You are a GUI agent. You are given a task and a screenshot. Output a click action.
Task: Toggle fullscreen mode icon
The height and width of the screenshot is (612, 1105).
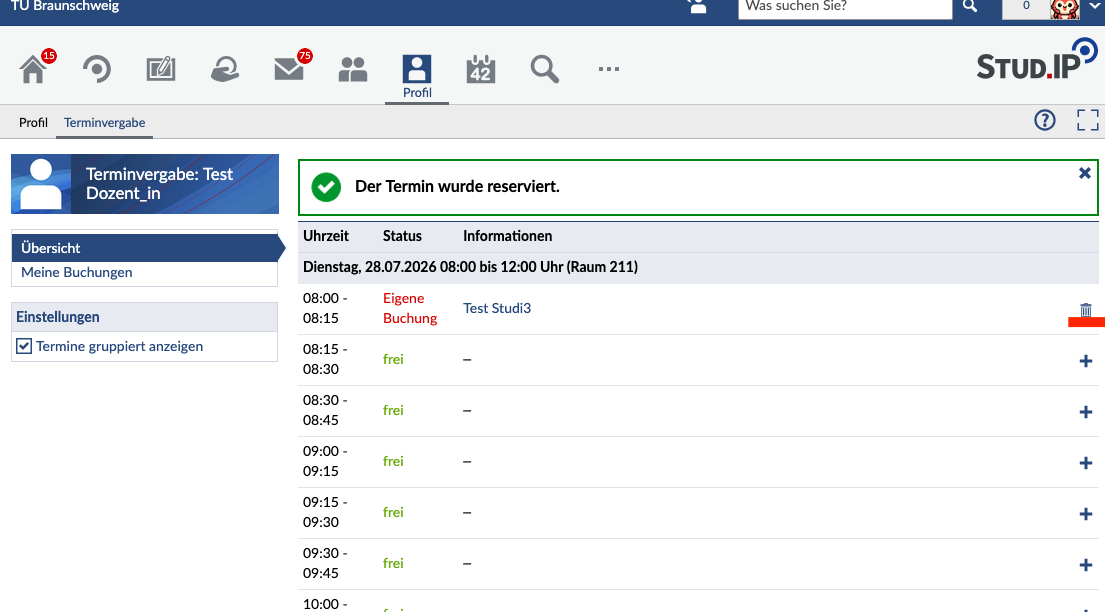(x=1087, y=121)
